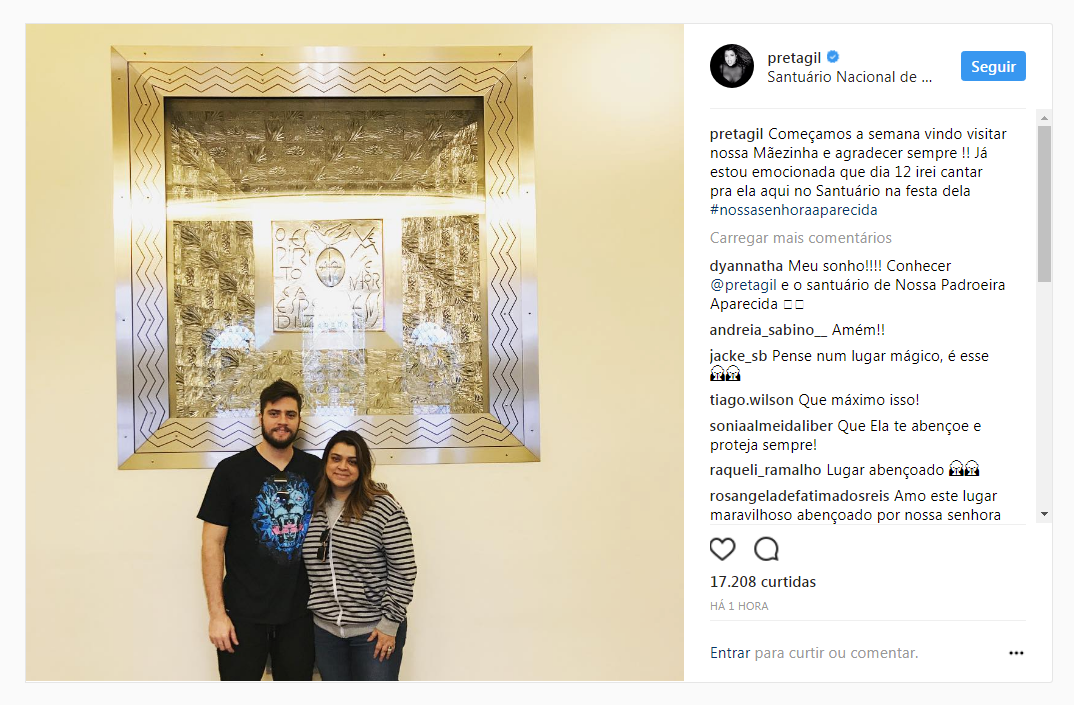Click the blue verified badge
This screenshot has height=705, width=1074.
[833, 57]
